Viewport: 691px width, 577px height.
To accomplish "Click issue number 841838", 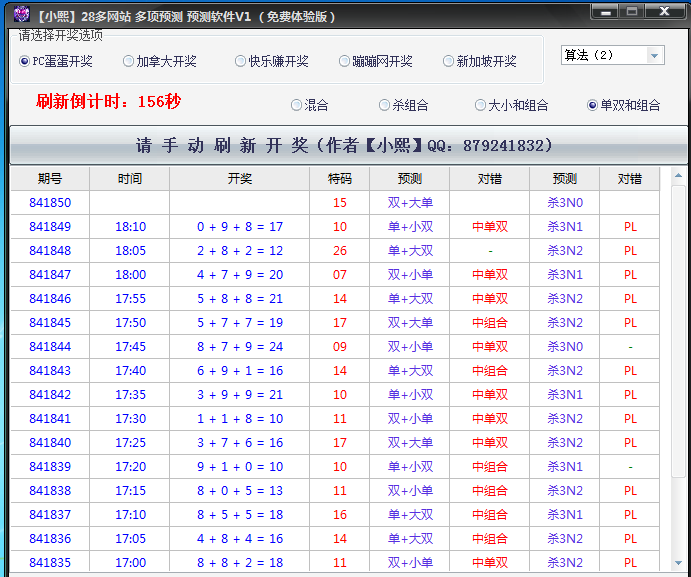I will point(50,491).
